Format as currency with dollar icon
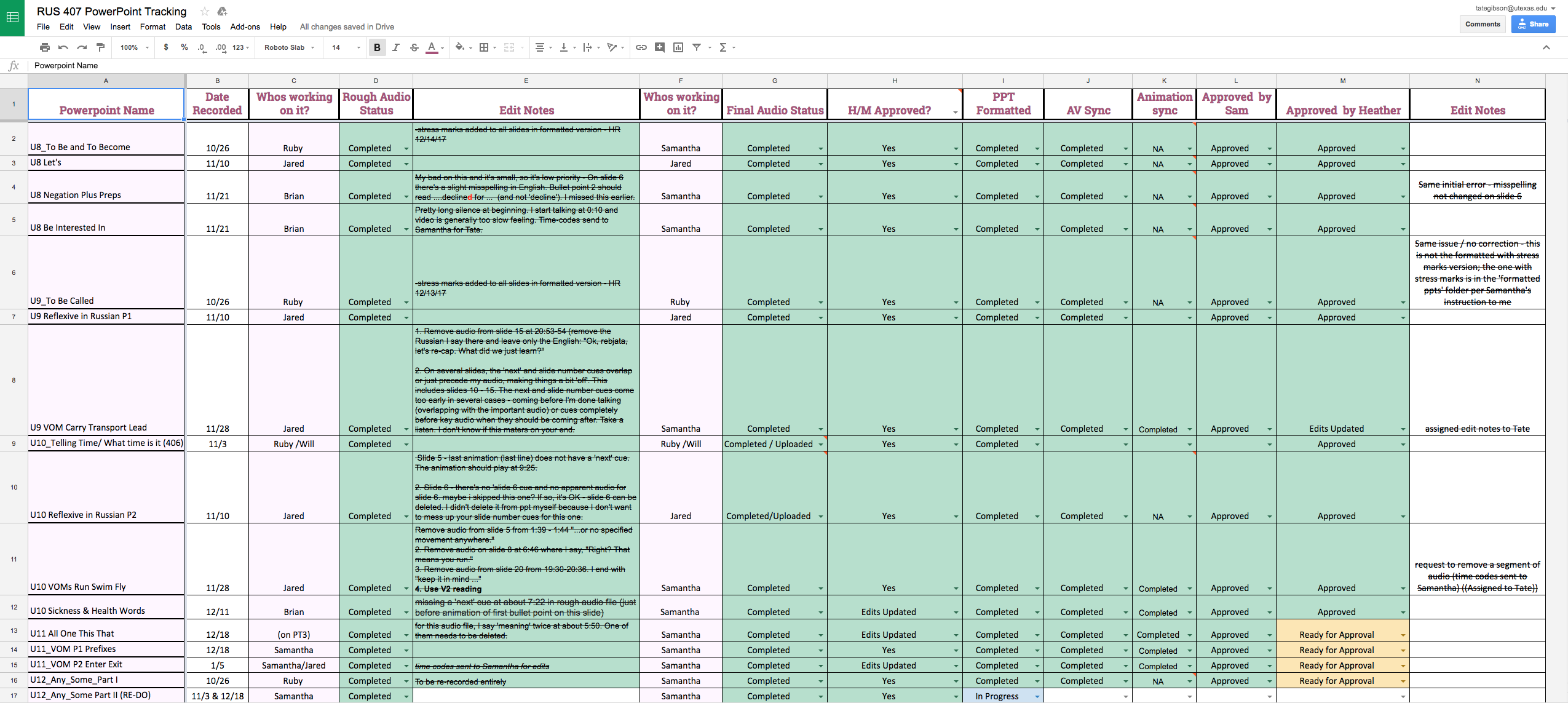Screen dimensions: 1568x703 point(166,47)
